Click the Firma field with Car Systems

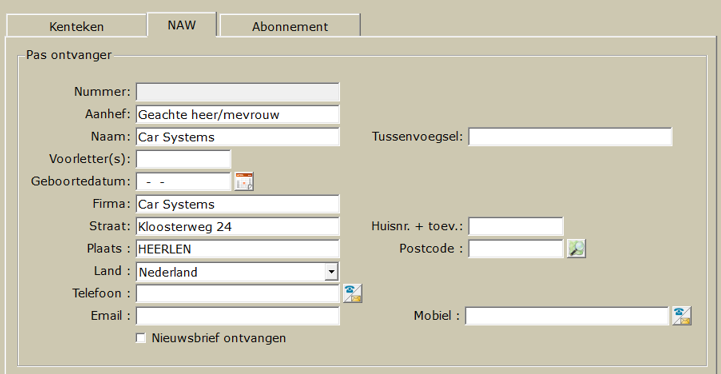pos(238,204)
